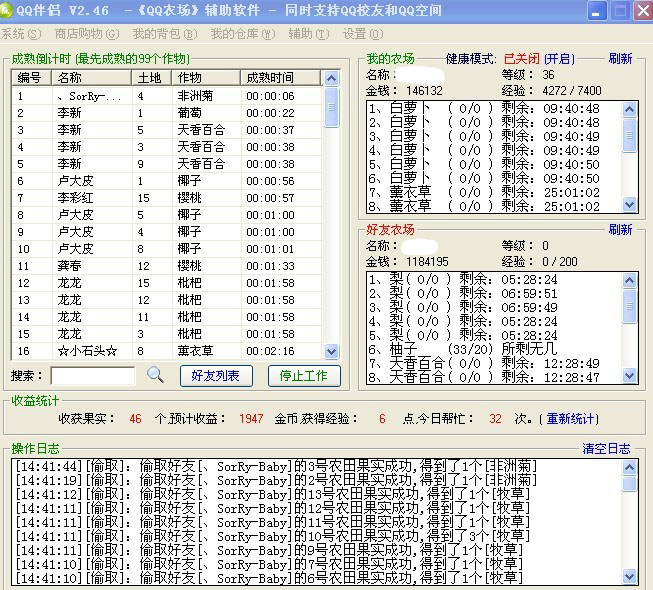Select row 12 龙龙 枇杷
Screen dimensions: 653x590
coord(167,283)
